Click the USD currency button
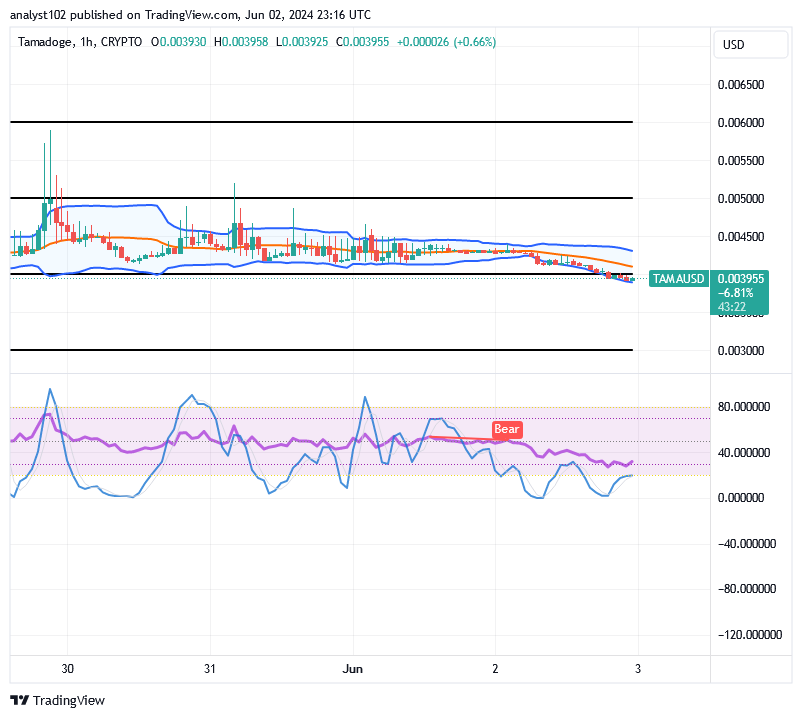This screenshot has height=718, width=802. (x=750, y=44)
